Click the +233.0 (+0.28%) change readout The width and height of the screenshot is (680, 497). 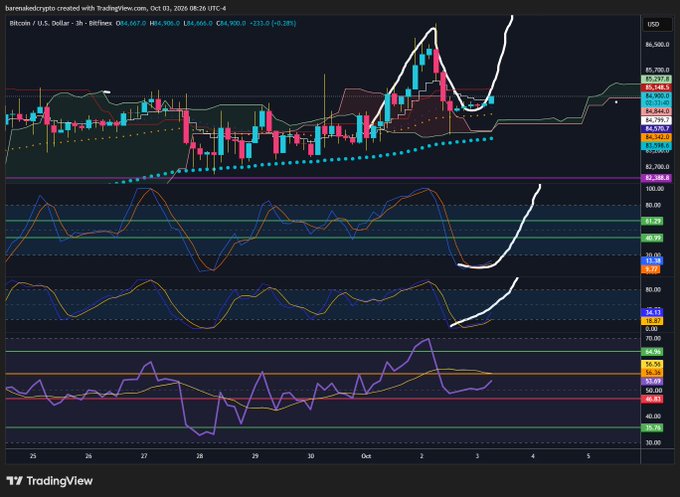(272, 23)
